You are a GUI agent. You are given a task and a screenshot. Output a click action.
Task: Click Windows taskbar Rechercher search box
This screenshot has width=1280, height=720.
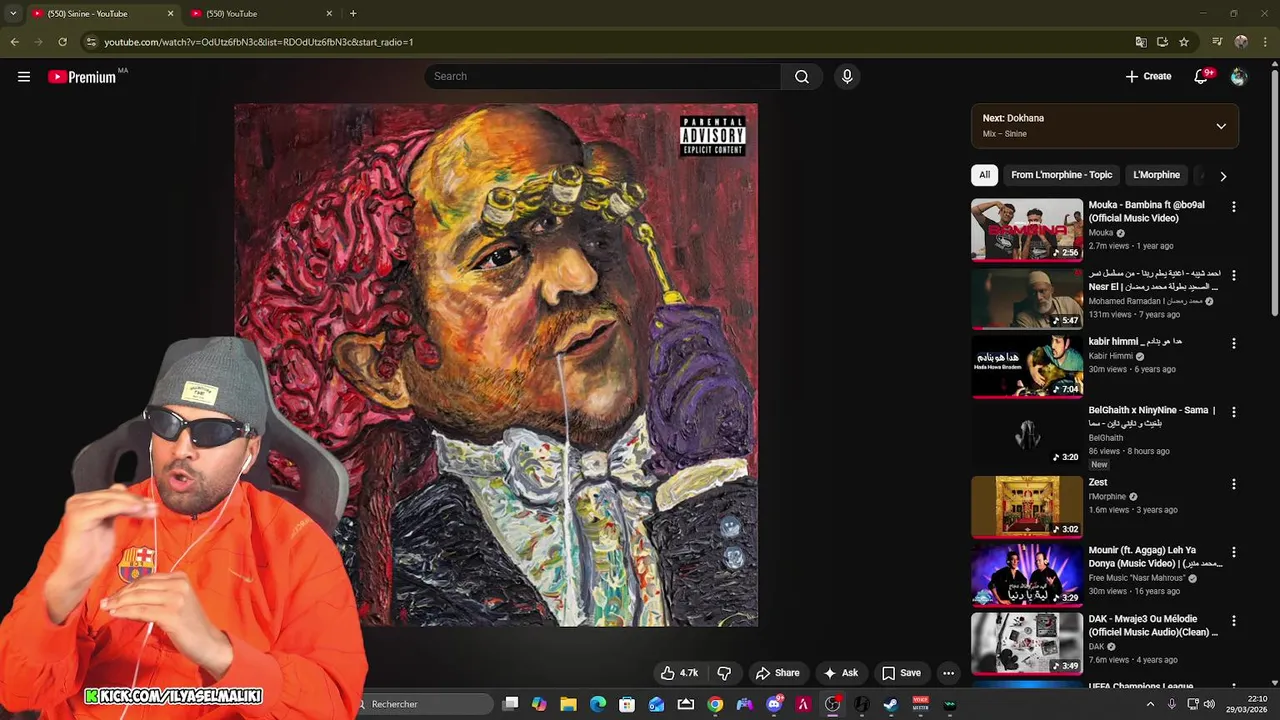[425, 704]
